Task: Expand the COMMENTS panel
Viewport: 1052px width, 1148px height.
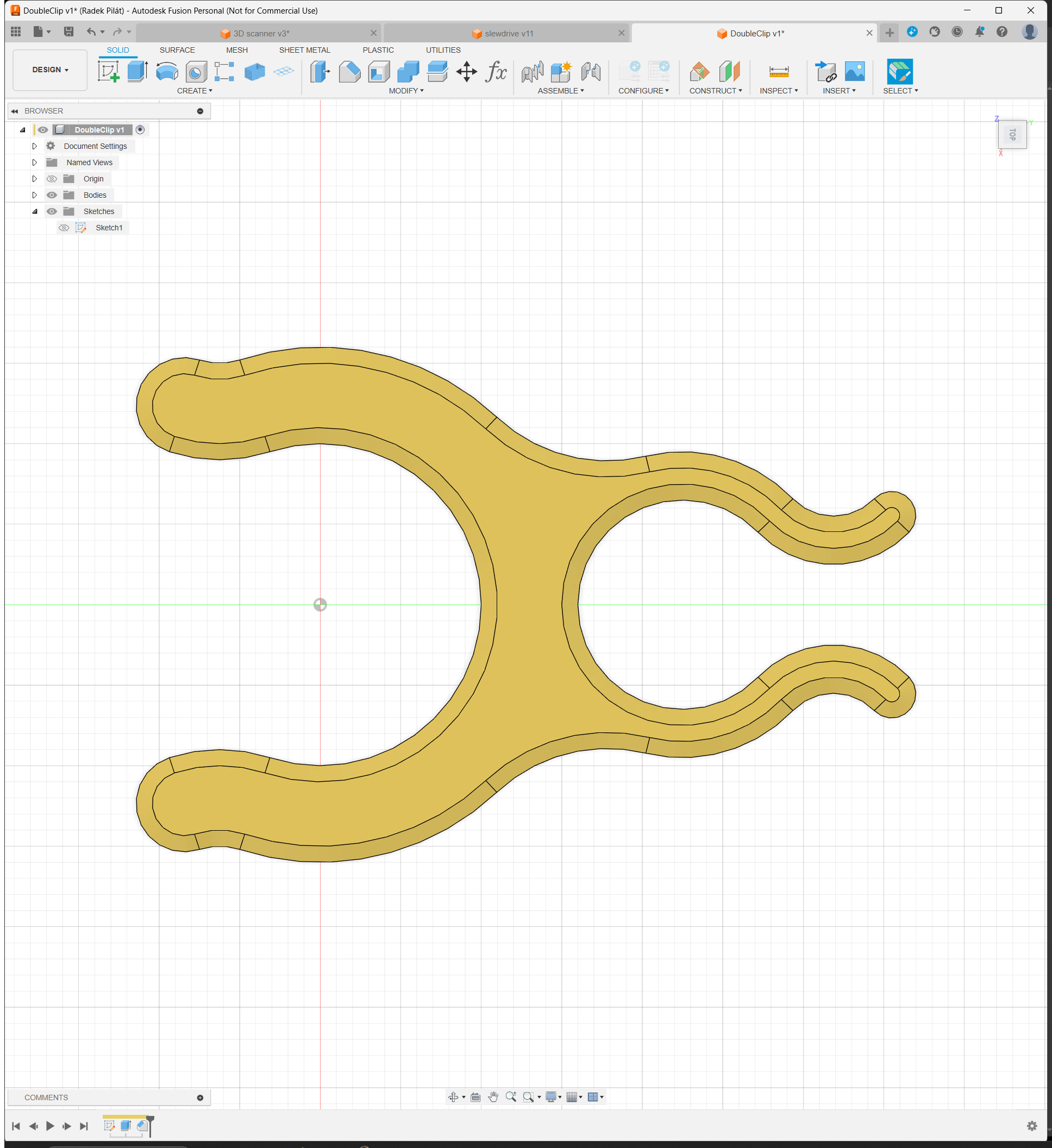Action: (200, 1098)
